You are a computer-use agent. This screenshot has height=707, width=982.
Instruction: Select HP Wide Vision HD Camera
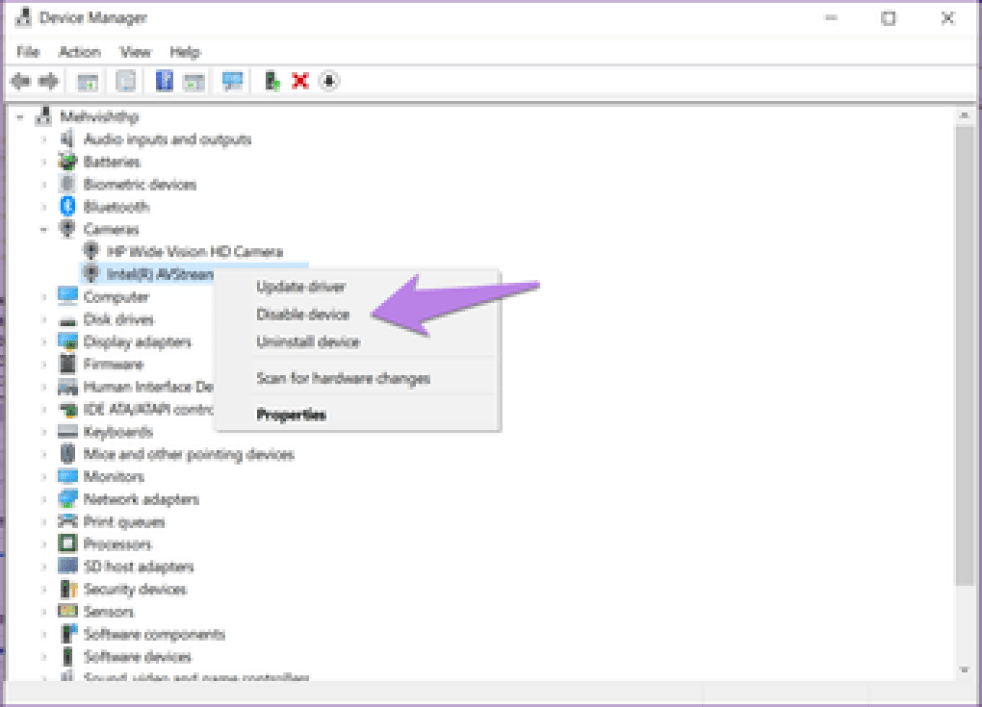click(x=195, y=252)
